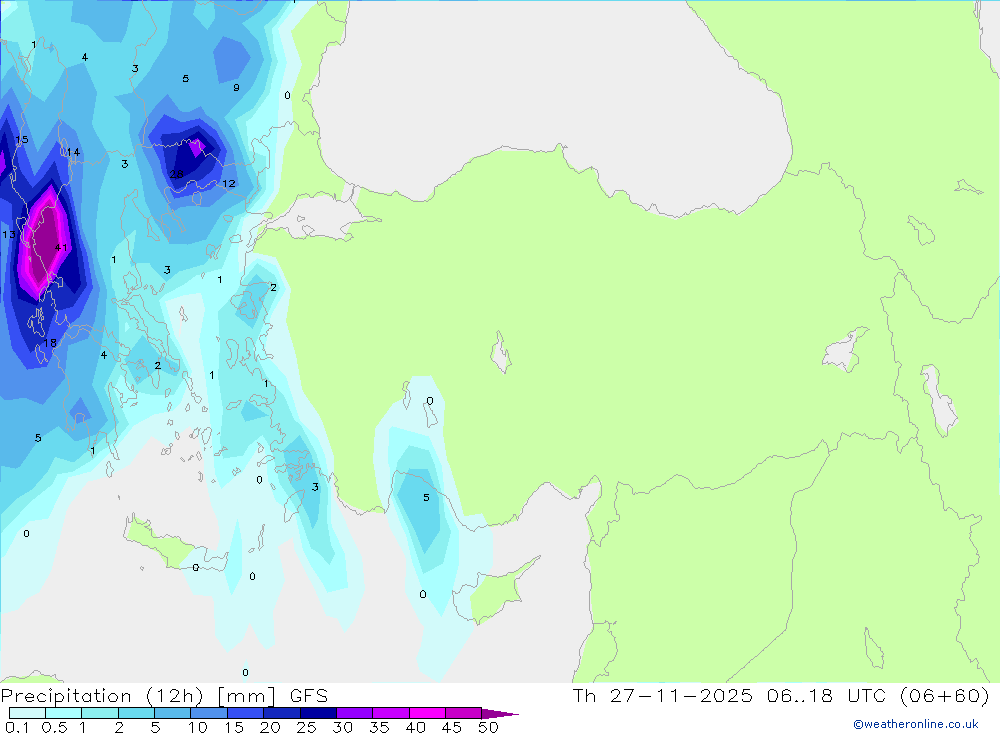Click the above-50 mm legend arrow tip

[500, 714]
